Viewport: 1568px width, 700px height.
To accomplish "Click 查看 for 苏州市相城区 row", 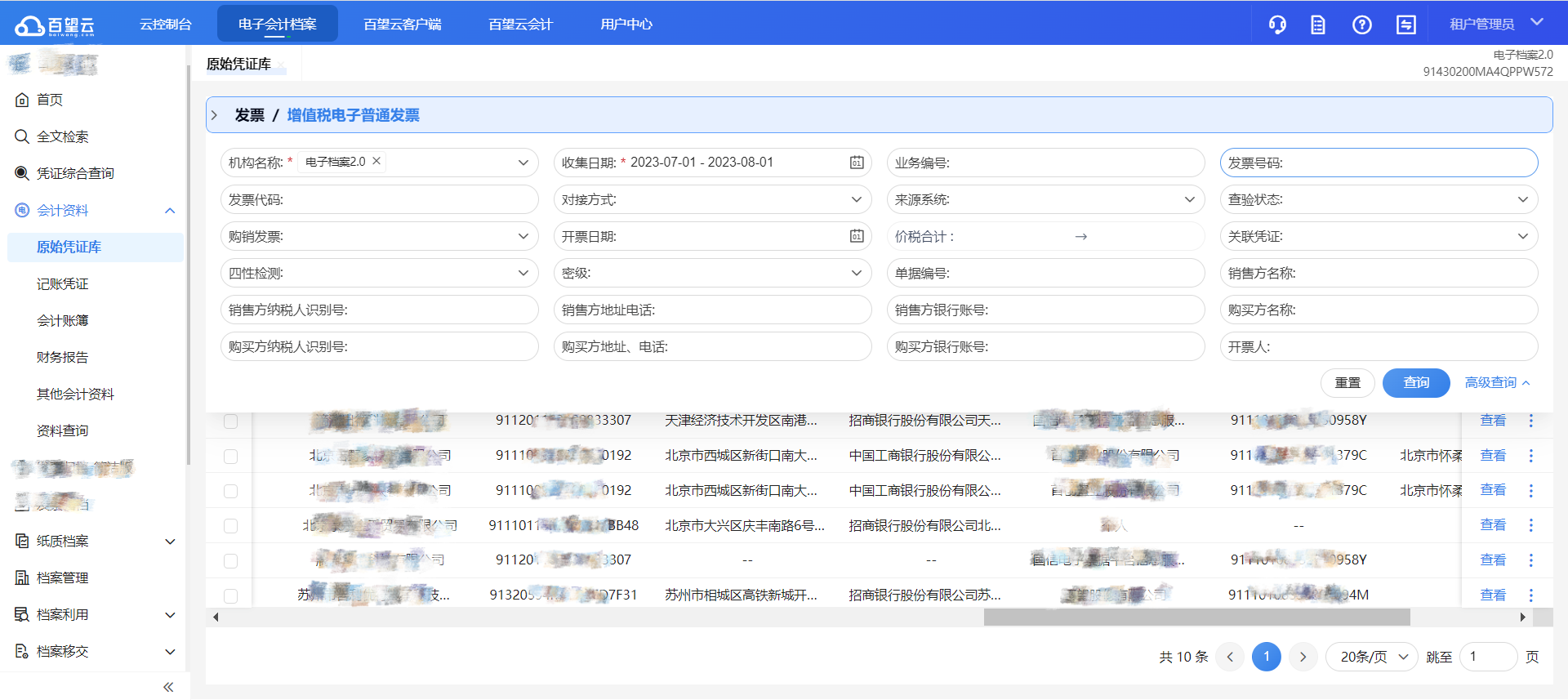I will click(x=1493, y=595).
